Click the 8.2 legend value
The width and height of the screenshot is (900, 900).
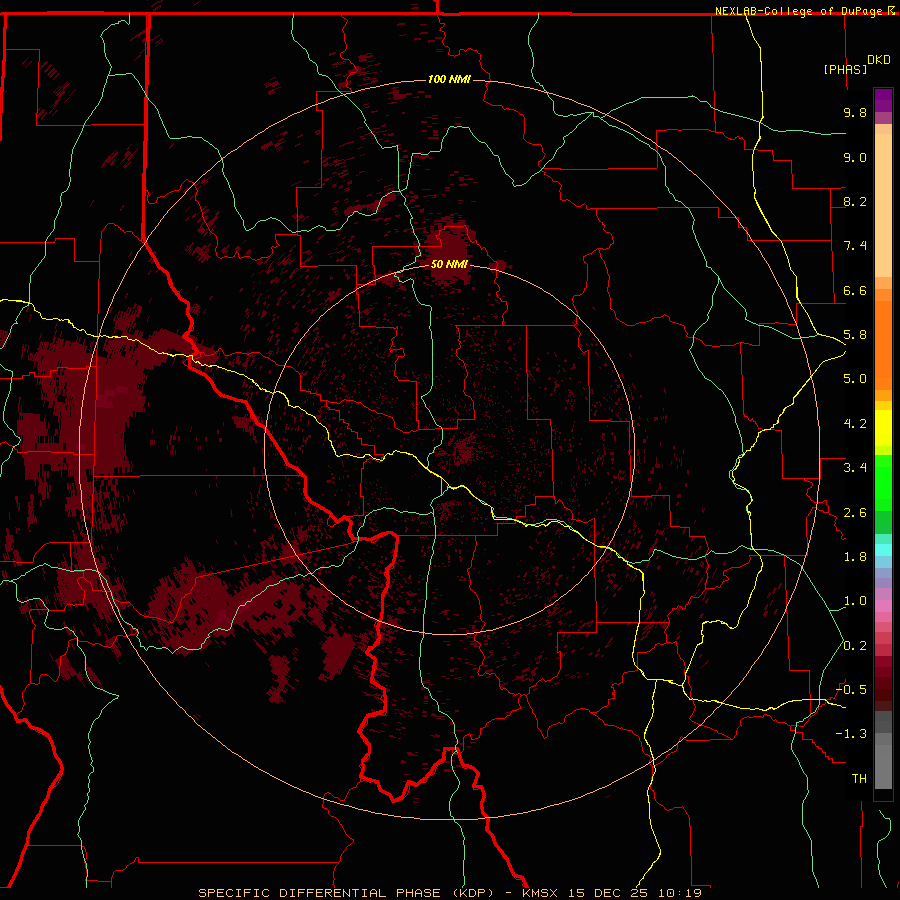[855, 201]
